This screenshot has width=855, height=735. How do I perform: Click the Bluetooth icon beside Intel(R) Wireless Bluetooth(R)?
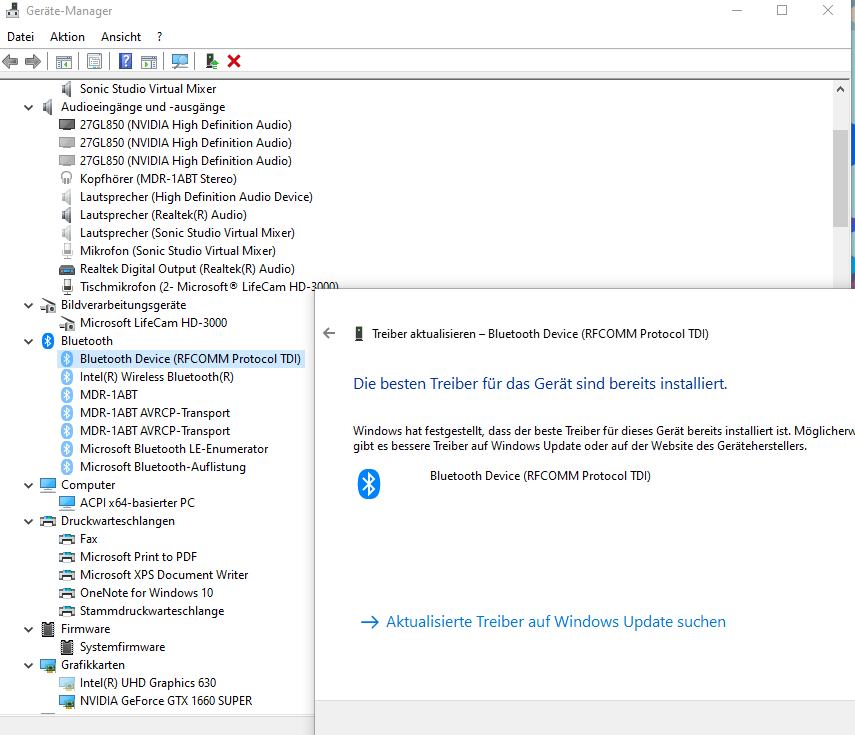point(67,377)
